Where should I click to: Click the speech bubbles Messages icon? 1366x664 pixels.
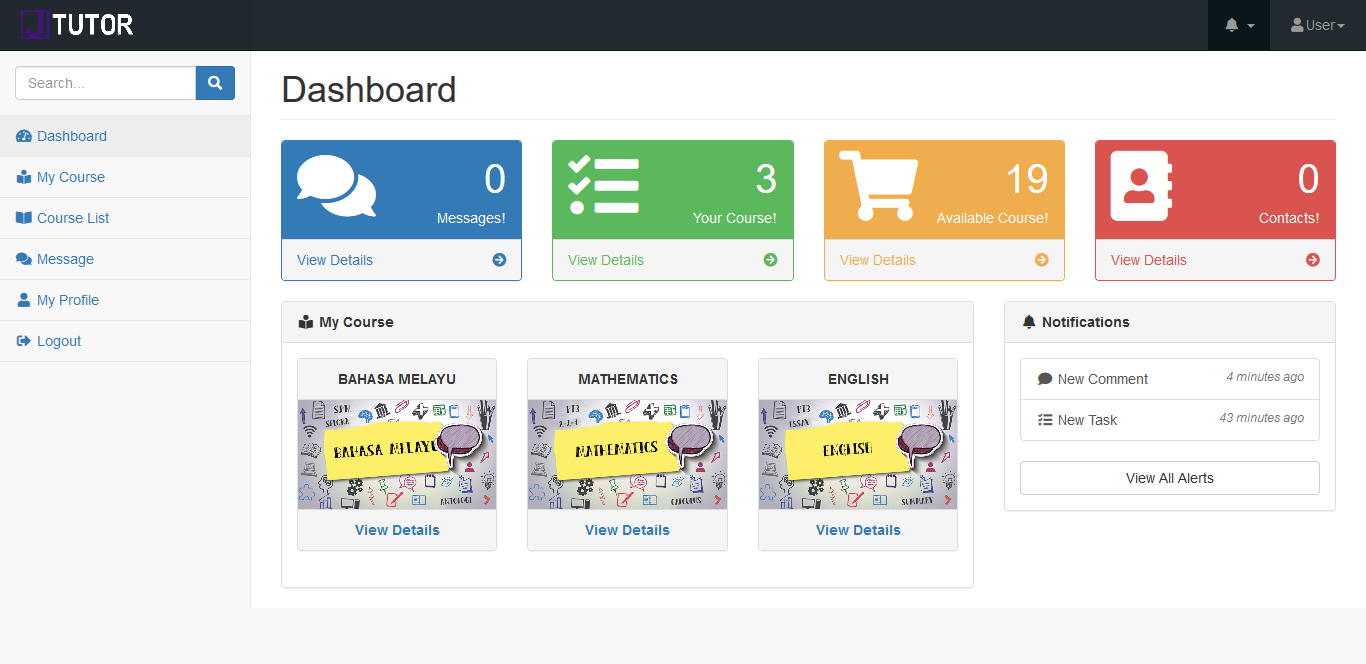tap(336, 186)
